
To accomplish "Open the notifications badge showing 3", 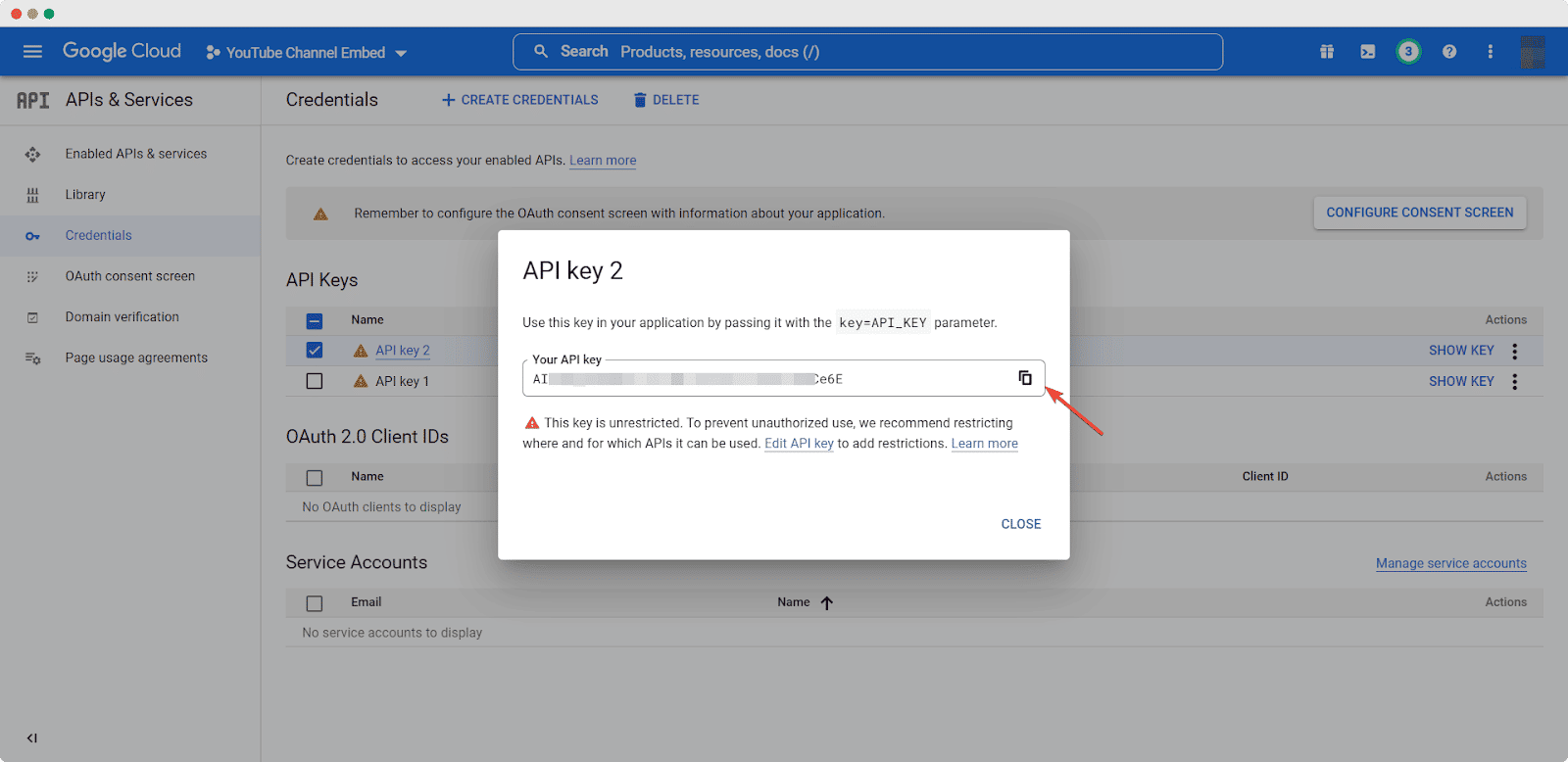I will point(1408,52).
